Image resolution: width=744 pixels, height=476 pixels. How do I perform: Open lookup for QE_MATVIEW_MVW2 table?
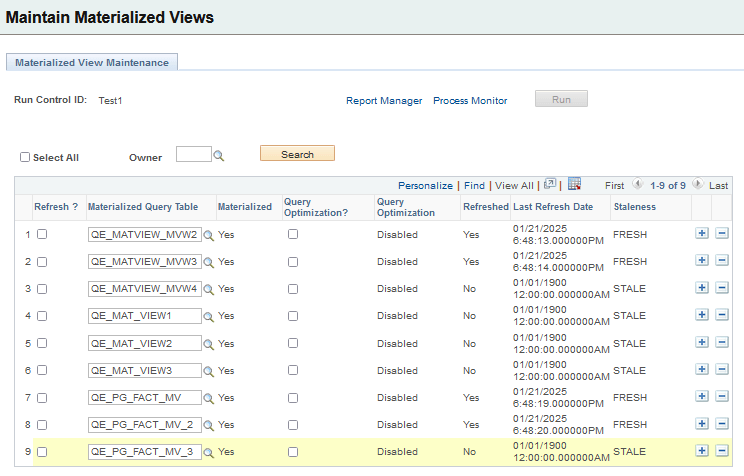pyautogui.click(x=208, y=235)
